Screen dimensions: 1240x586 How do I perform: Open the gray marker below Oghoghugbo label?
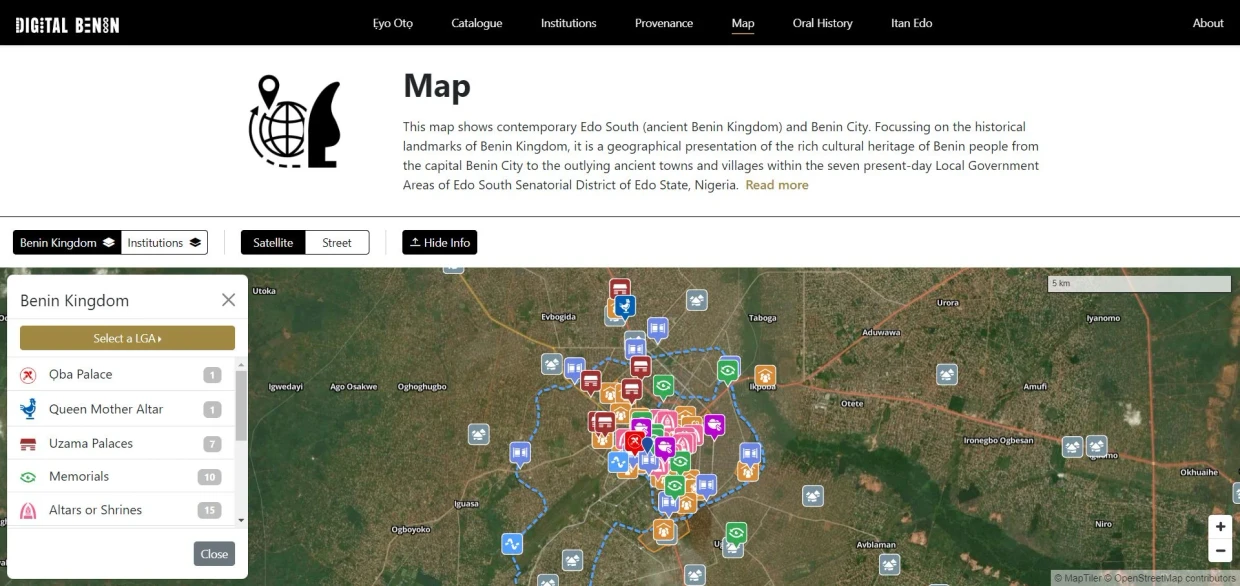[479, 434]
